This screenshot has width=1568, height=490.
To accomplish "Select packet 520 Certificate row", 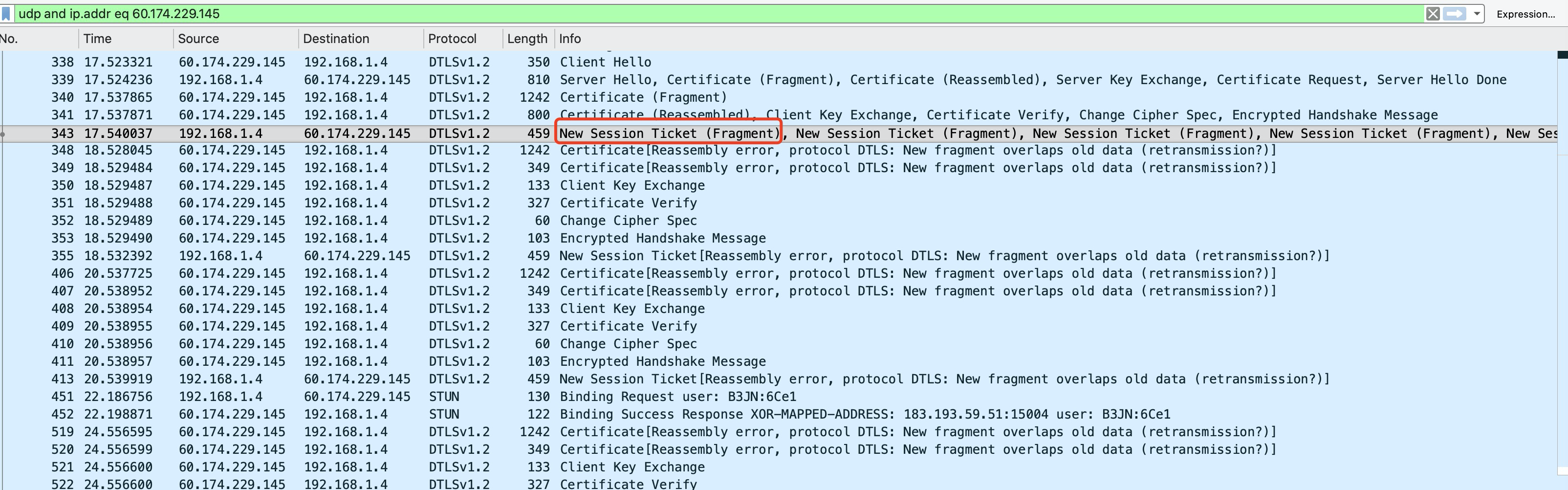I will [x=779, y=450].
